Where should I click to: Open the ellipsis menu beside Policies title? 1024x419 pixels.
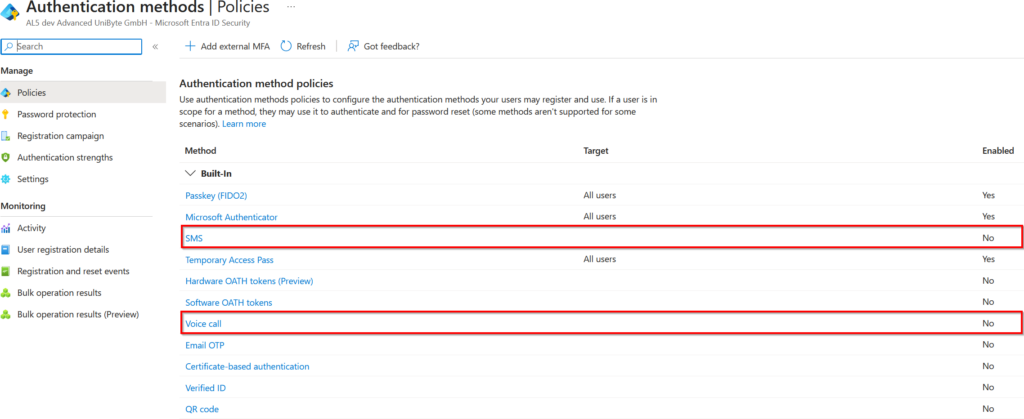291,7
